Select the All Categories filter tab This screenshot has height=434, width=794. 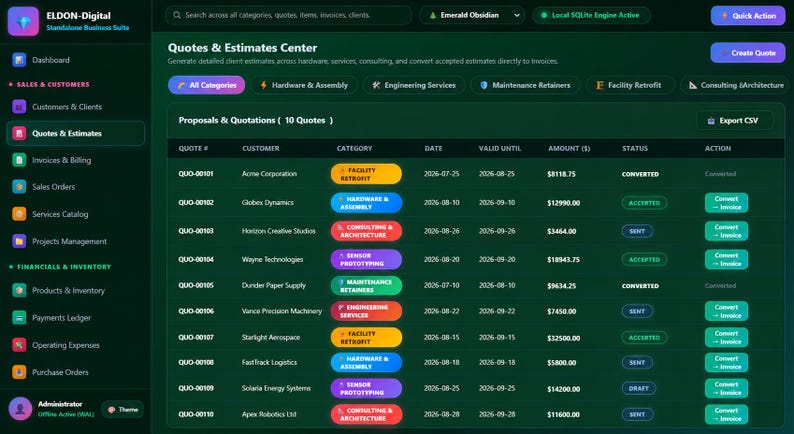click(x=207, y=85)
